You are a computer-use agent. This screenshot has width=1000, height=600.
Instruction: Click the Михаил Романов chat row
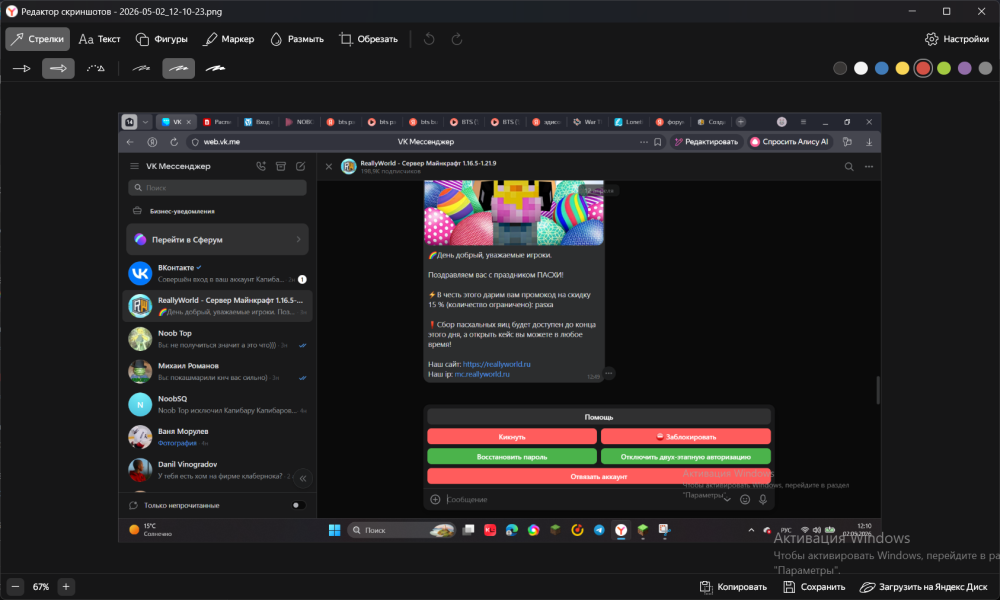217,371
